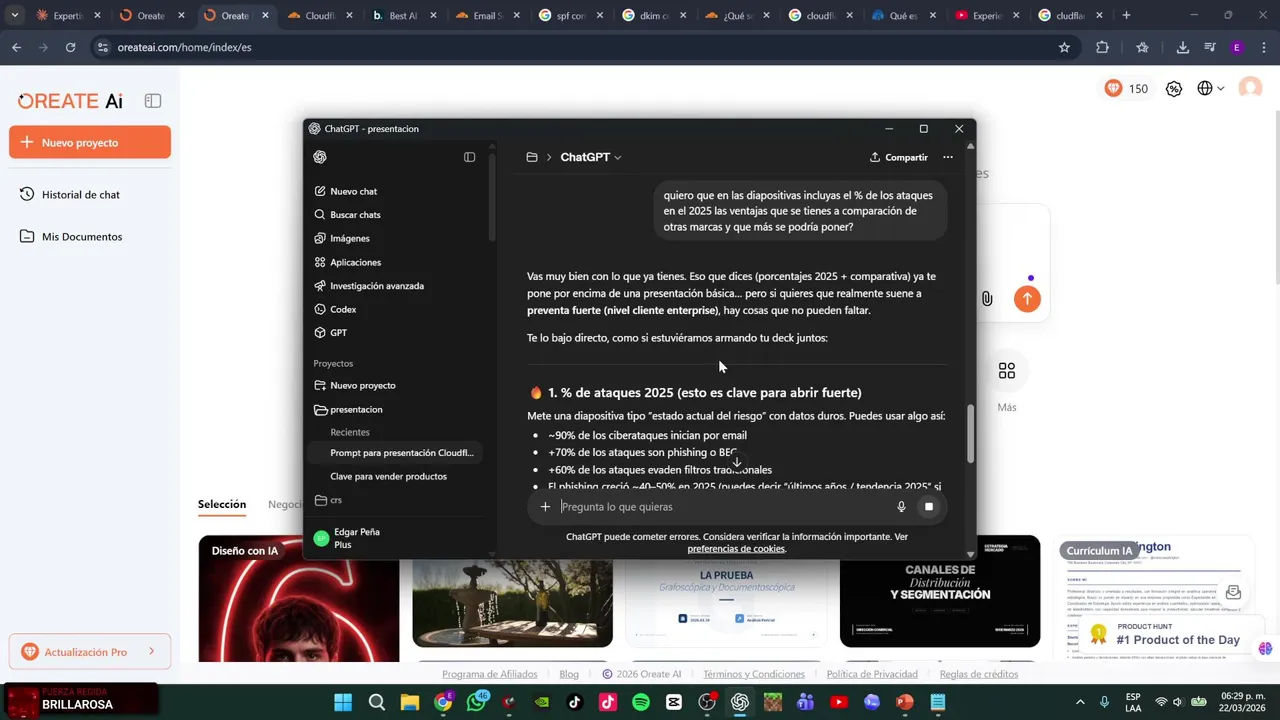Reload the oreateai.com page
The height and width of the screenshot is (720, 1280).
pyautogui.click(x=70, y=47)
